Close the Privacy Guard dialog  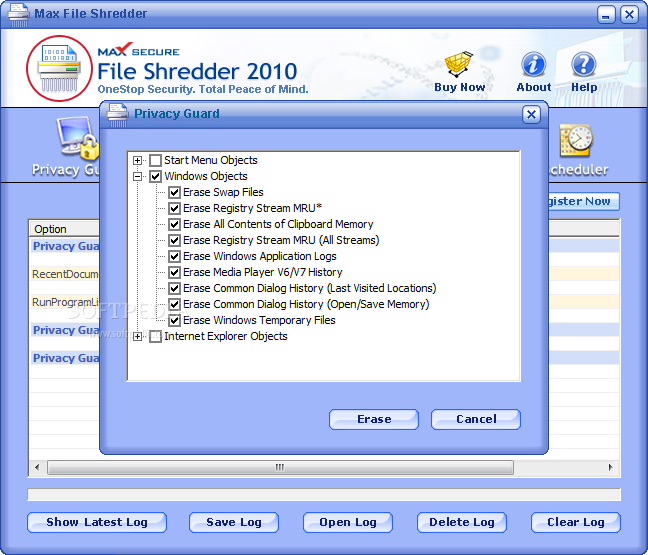coord(531,114)
